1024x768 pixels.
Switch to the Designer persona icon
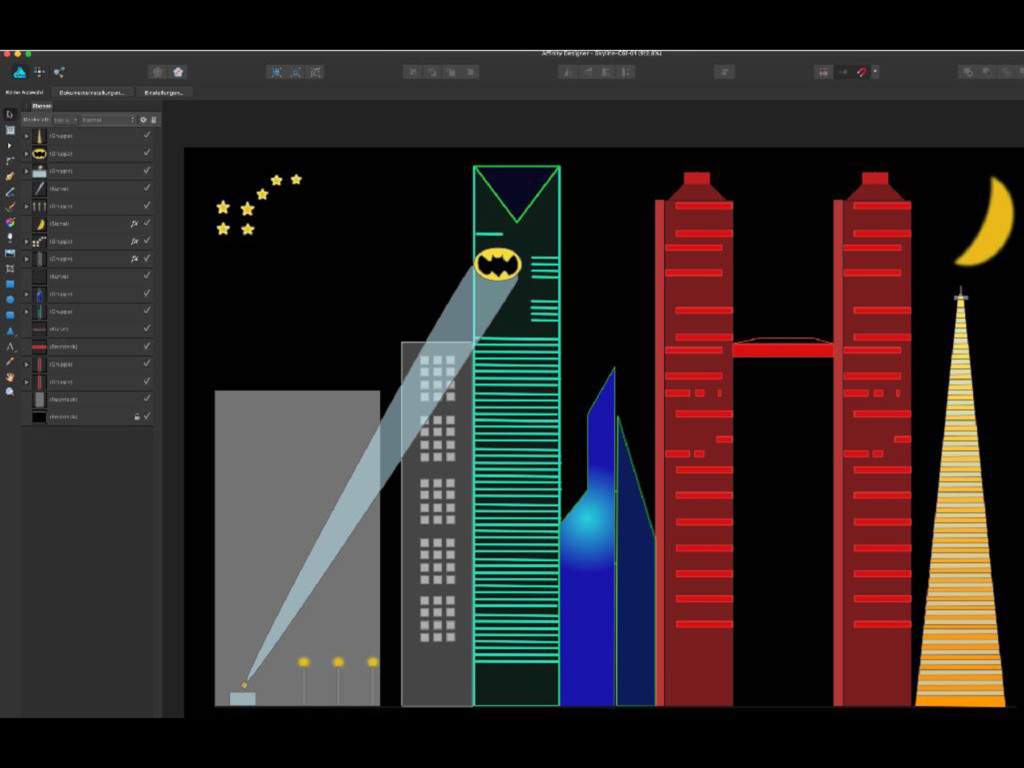(x=20, y=72)
